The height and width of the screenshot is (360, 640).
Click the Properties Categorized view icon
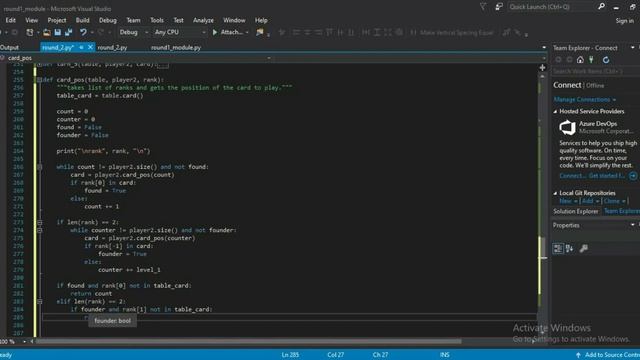(x=558, y=249)
